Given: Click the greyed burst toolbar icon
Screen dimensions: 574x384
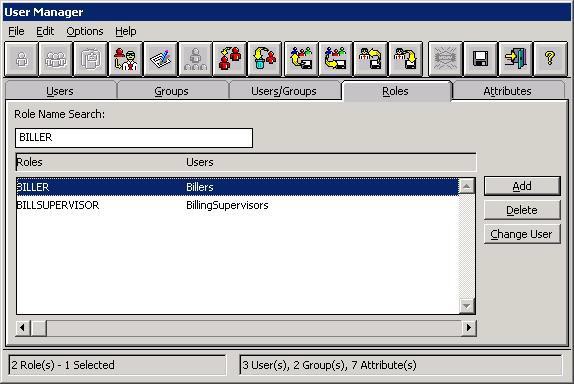Looking at the screenshot, I should [445, 59].
